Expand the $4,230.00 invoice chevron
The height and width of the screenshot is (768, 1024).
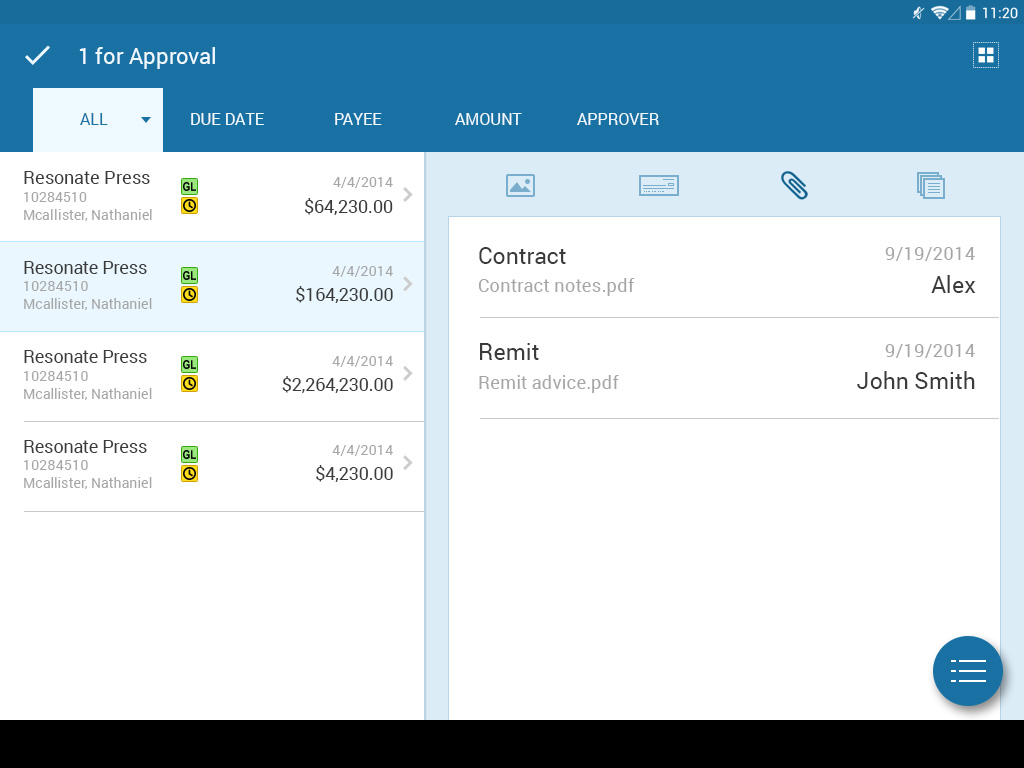click(407, 463)
